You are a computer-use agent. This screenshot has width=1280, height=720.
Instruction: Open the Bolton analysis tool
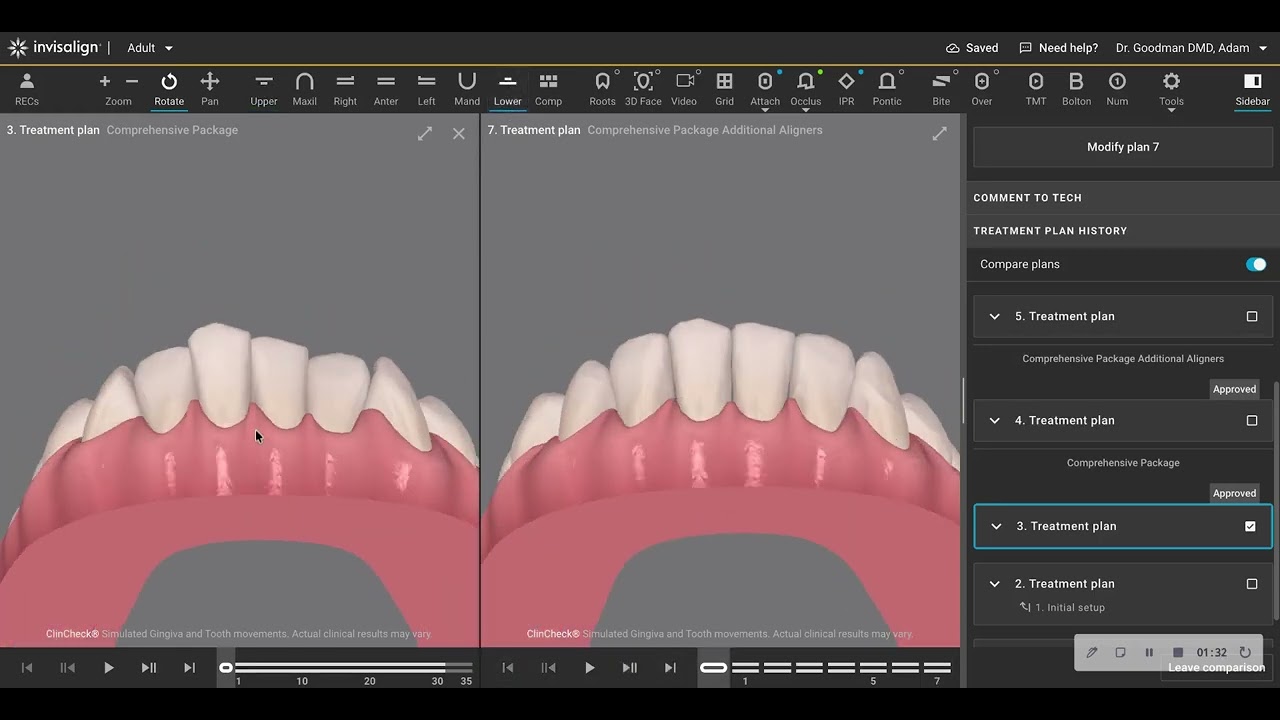pyautogui.click(x=1077, y=89)
